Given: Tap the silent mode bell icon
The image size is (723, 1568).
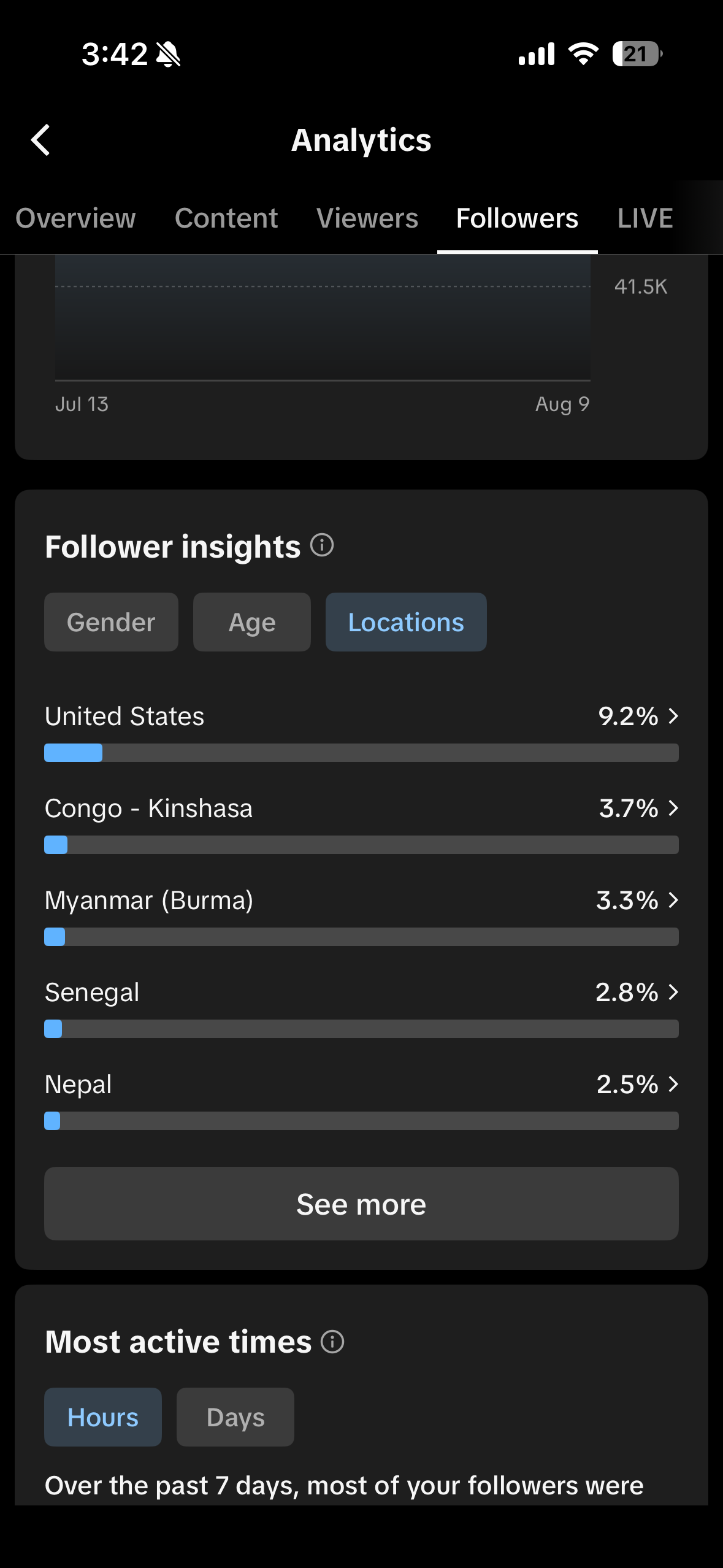Looking at the screenshot, I should tap(168, 54).
